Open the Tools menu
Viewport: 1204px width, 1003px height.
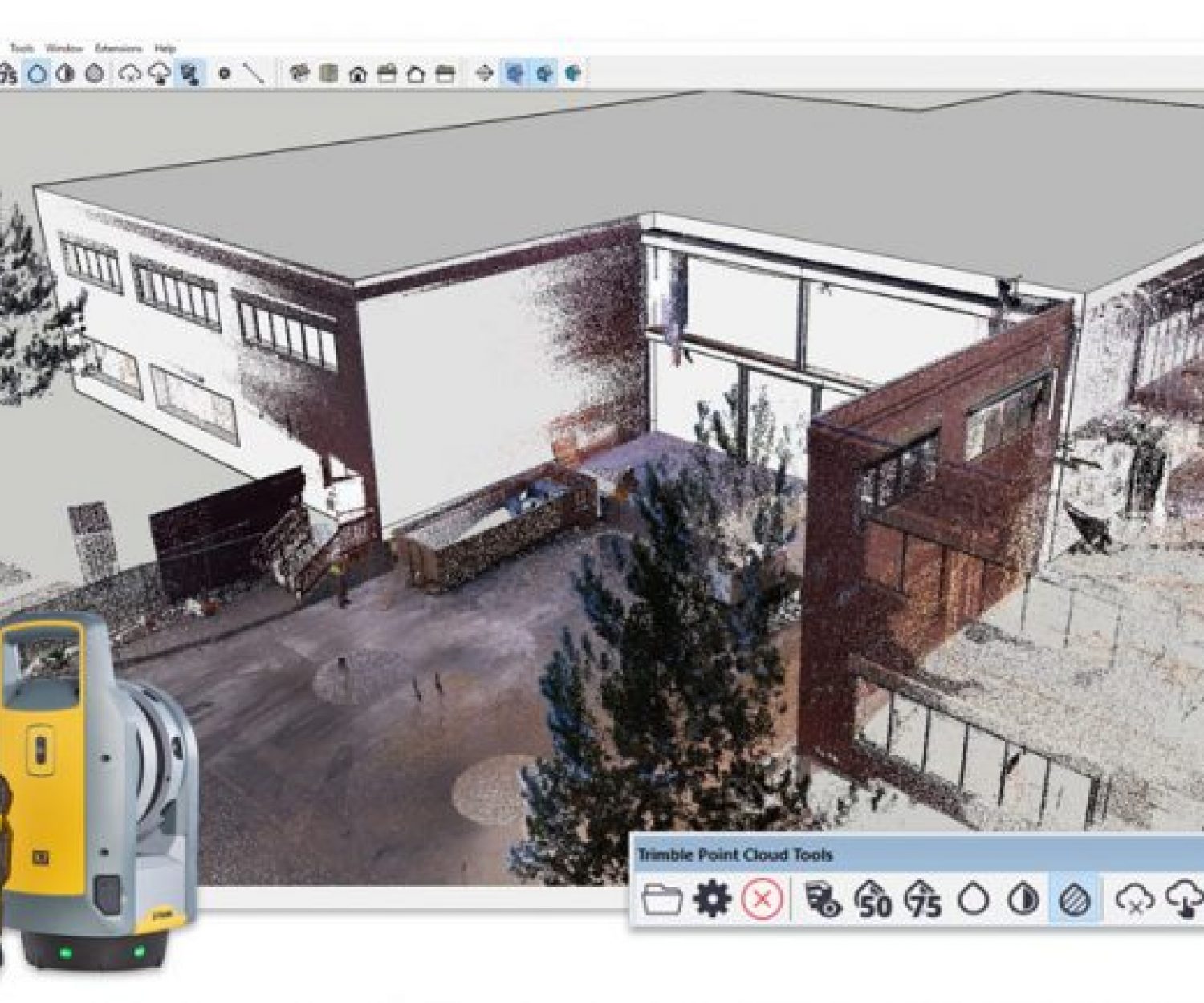click(x=22, y=49)
